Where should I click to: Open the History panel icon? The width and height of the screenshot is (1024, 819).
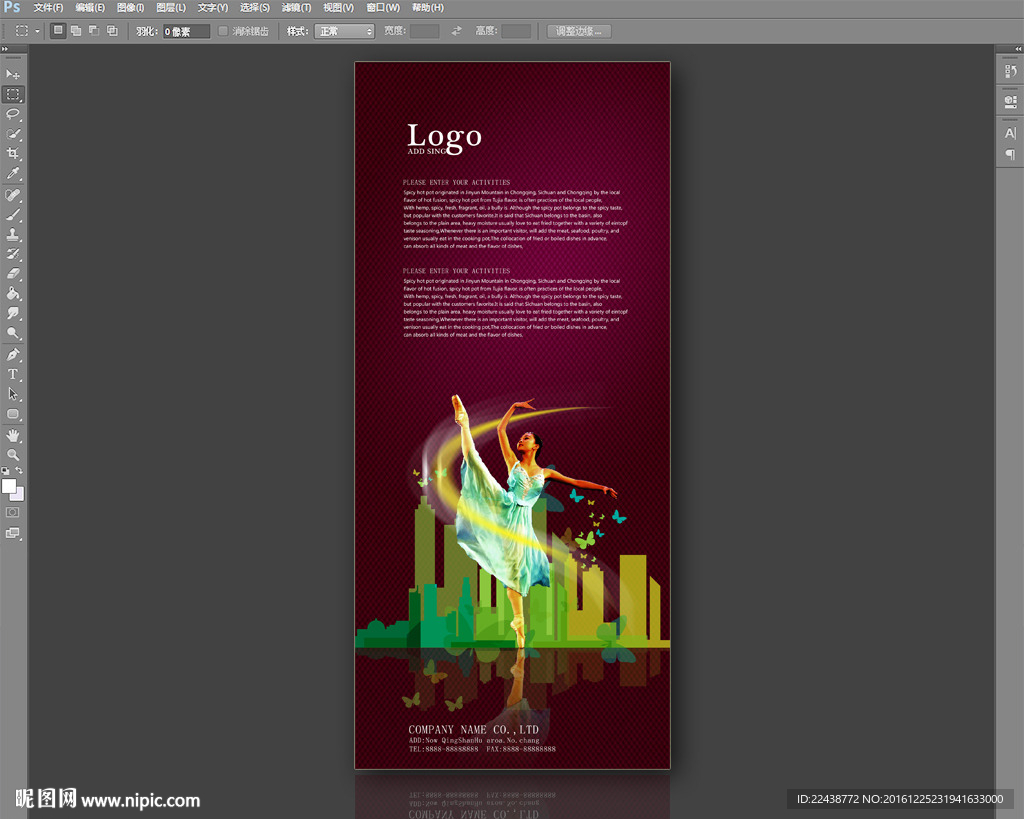pyautogui.click(x=1010, y=72)
